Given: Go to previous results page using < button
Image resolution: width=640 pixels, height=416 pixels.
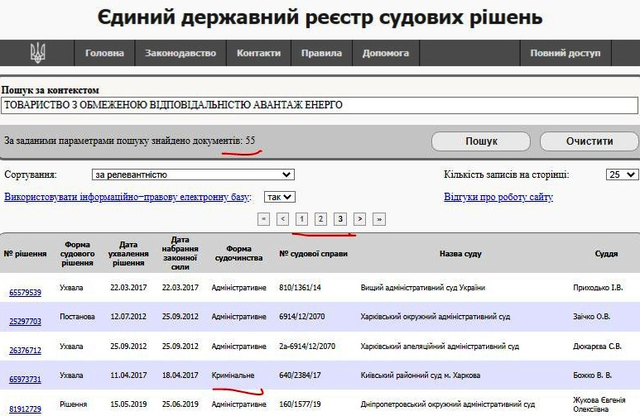Looking at the screenshot, I should pos(282,218).
